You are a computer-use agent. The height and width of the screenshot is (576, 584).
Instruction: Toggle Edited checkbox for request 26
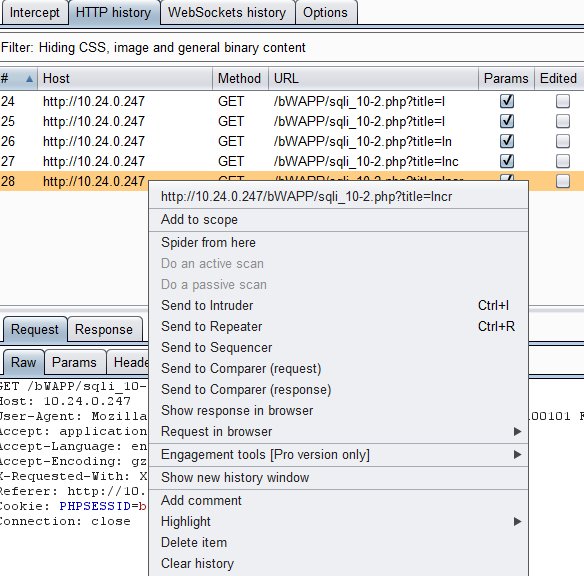tap(563, 141)
